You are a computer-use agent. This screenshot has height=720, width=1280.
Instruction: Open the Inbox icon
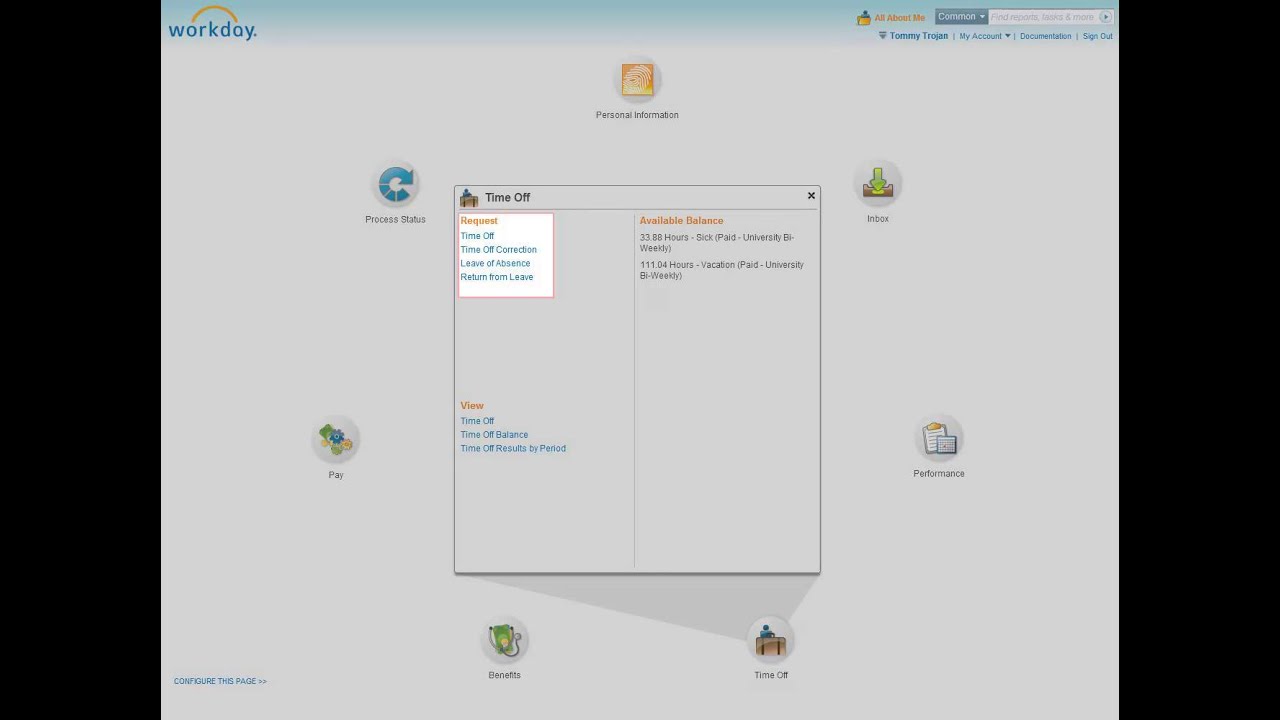(878, 184)
